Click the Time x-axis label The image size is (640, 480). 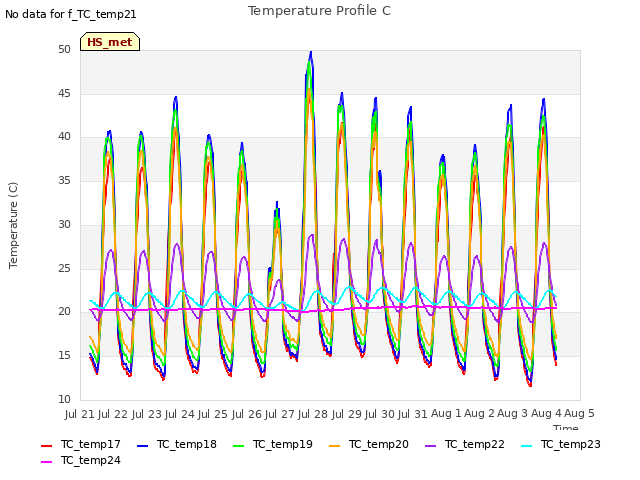[566, 428]
